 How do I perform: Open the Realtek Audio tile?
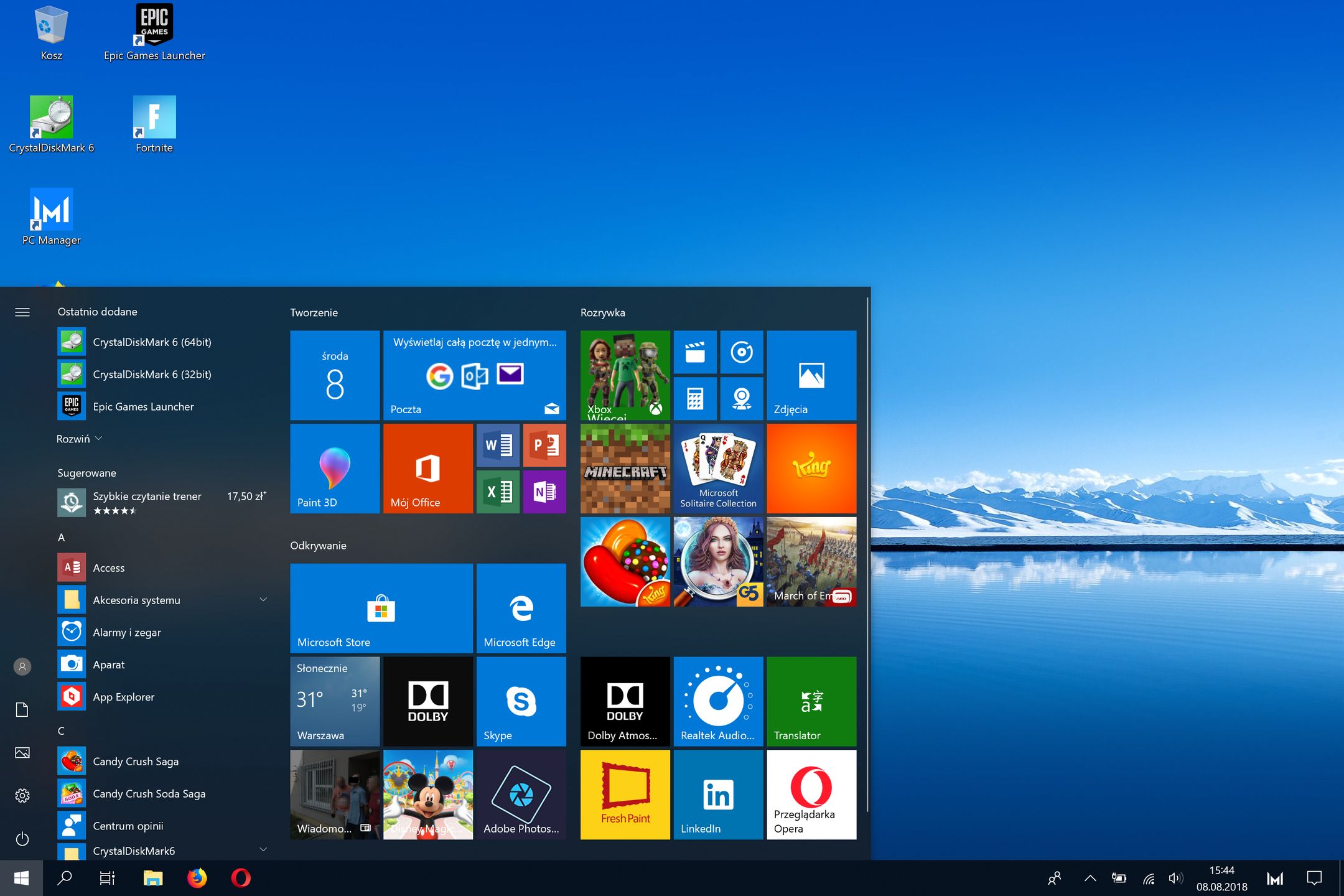tap(718, 701)
